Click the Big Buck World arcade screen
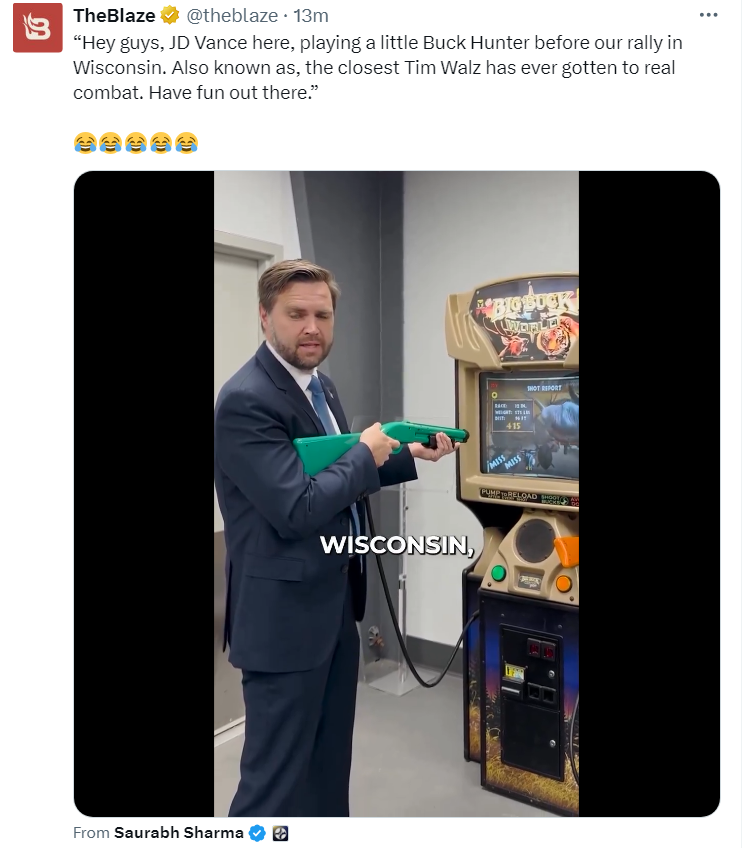This screenshot has height=848, width=743. coord(529,425)
